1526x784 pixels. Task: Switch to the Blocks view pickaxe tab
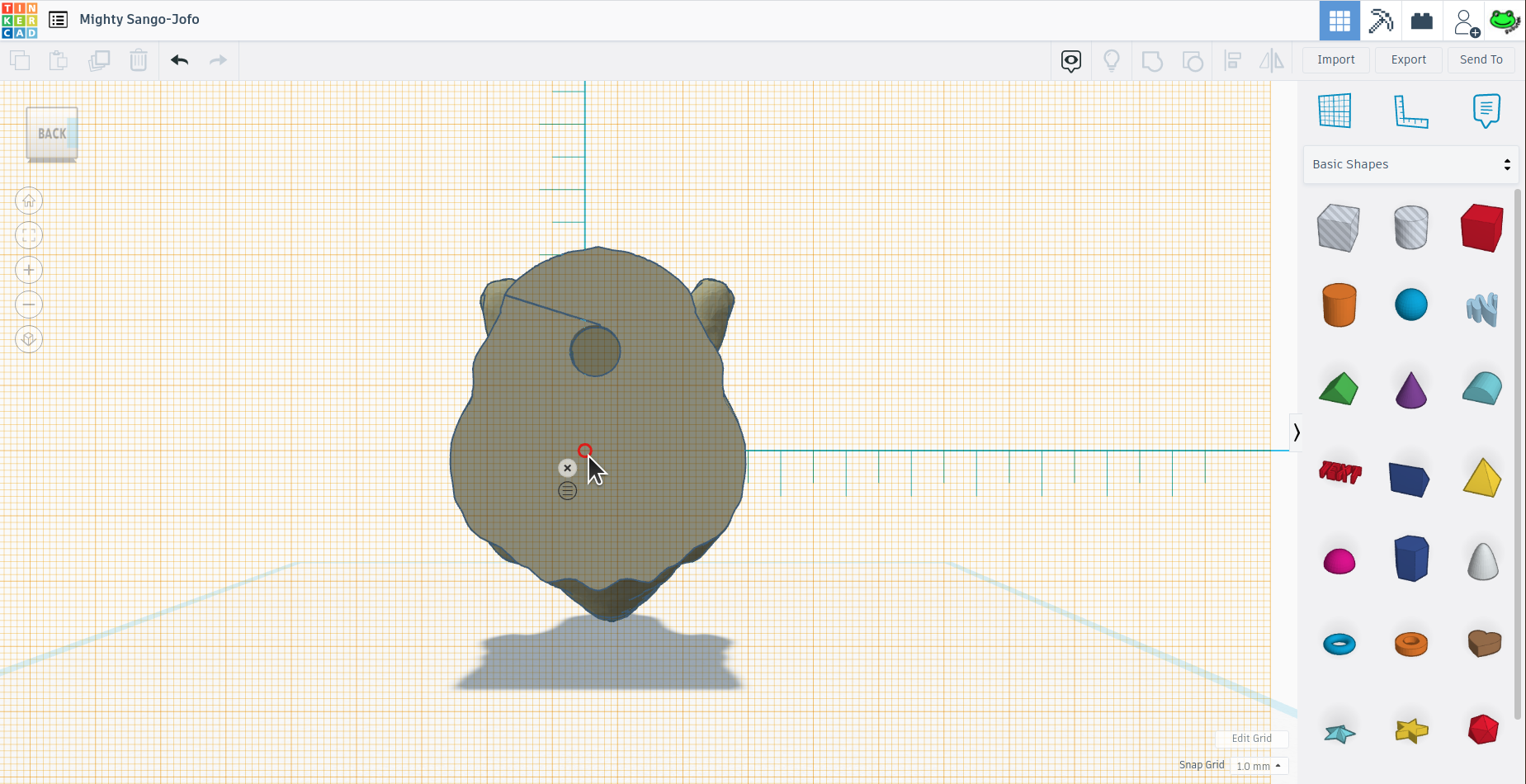point(1381,21)
